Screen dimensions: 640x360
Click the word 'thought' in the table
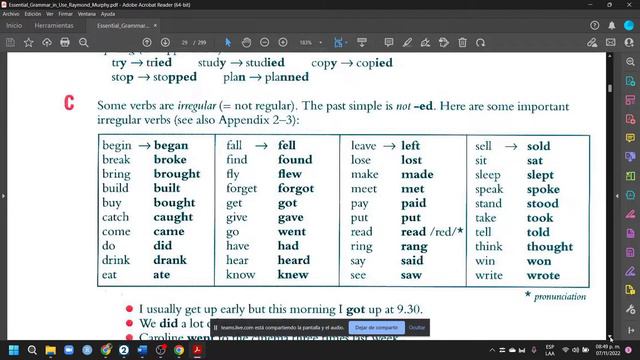tap(550, 247)
